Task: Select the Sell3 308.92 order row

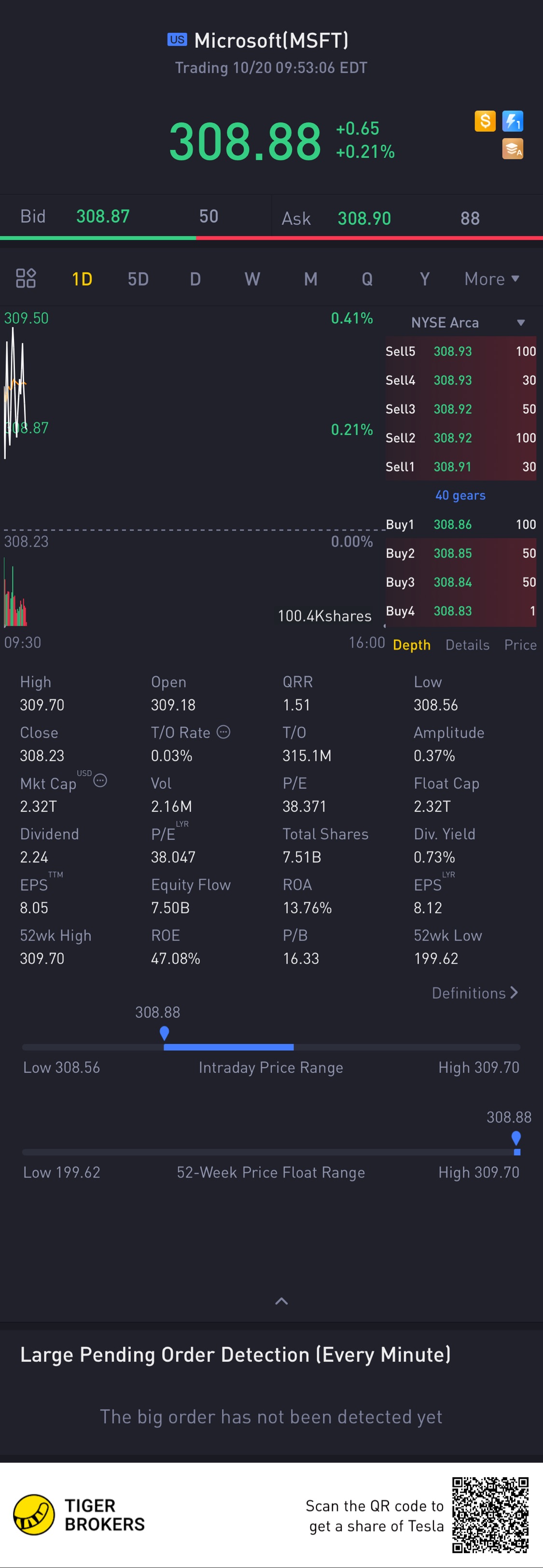Action: 461,409
